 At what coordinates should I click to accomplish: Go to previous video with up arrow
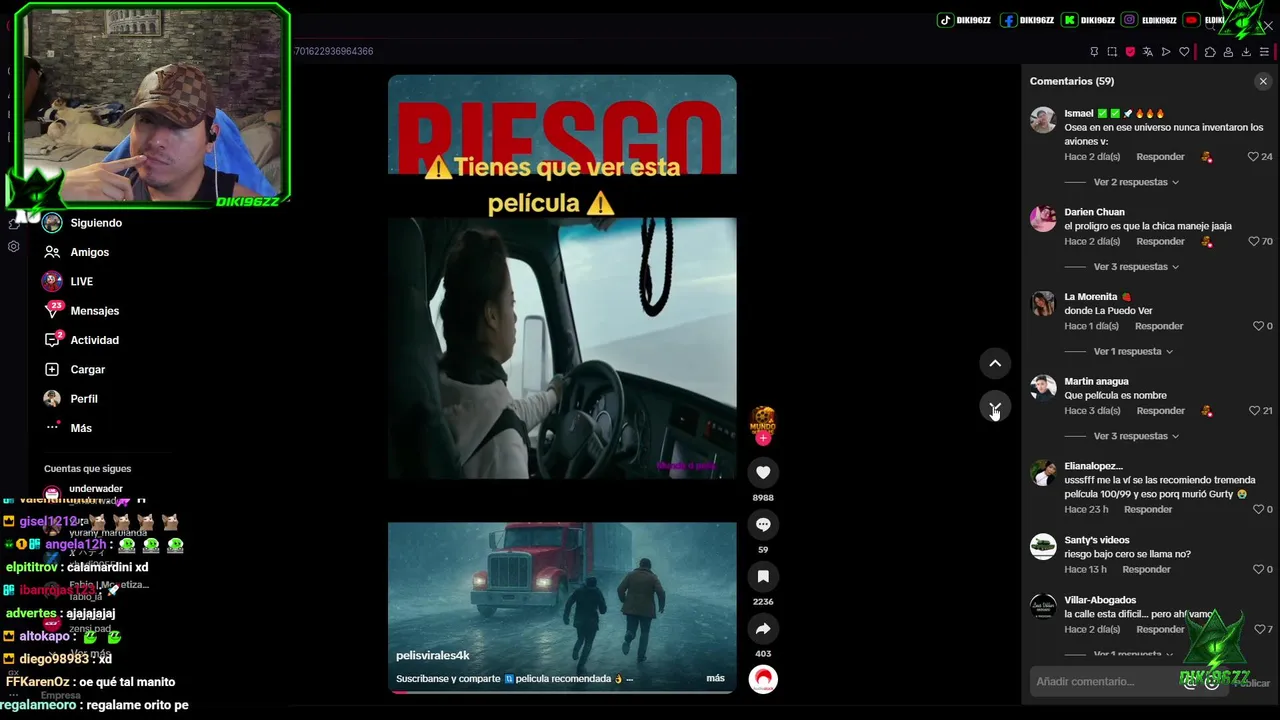click(995, 363)
